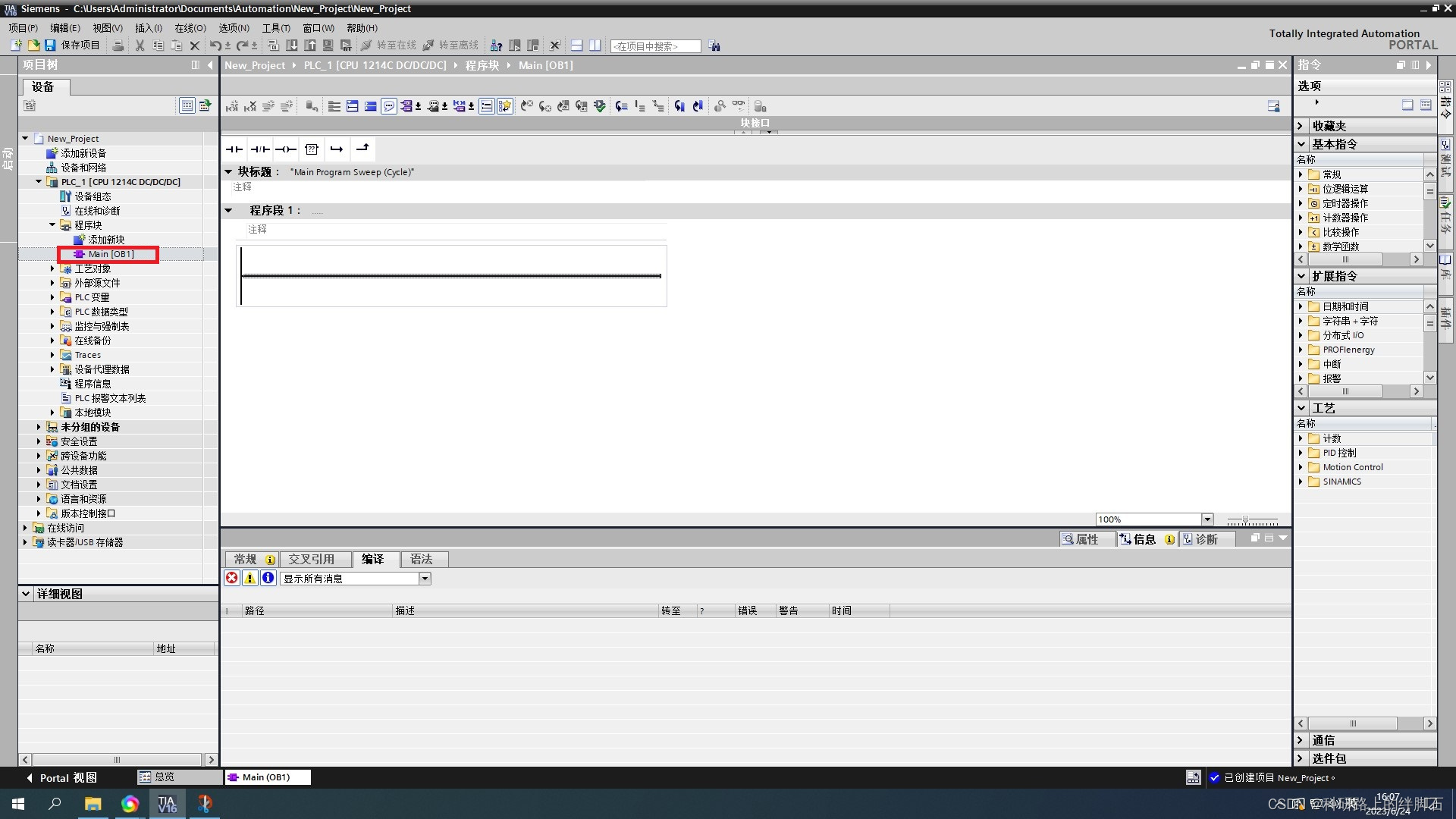Click the cut scissors icon
Image resolution: width=1456 pixels, height=819 pixels.
click(x=140, y=45)
